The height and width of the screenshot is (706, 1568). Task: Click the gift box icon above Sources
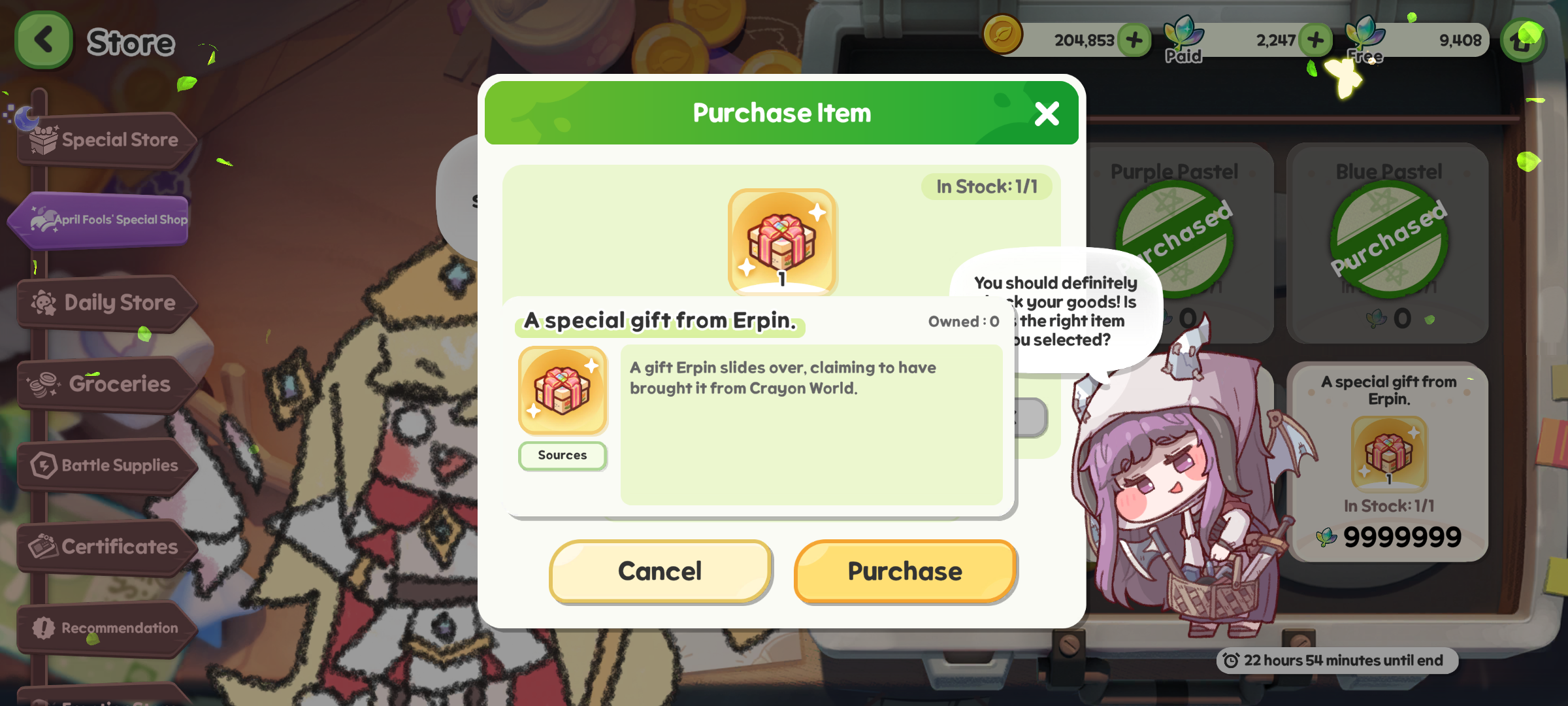[x=563, y=391]
